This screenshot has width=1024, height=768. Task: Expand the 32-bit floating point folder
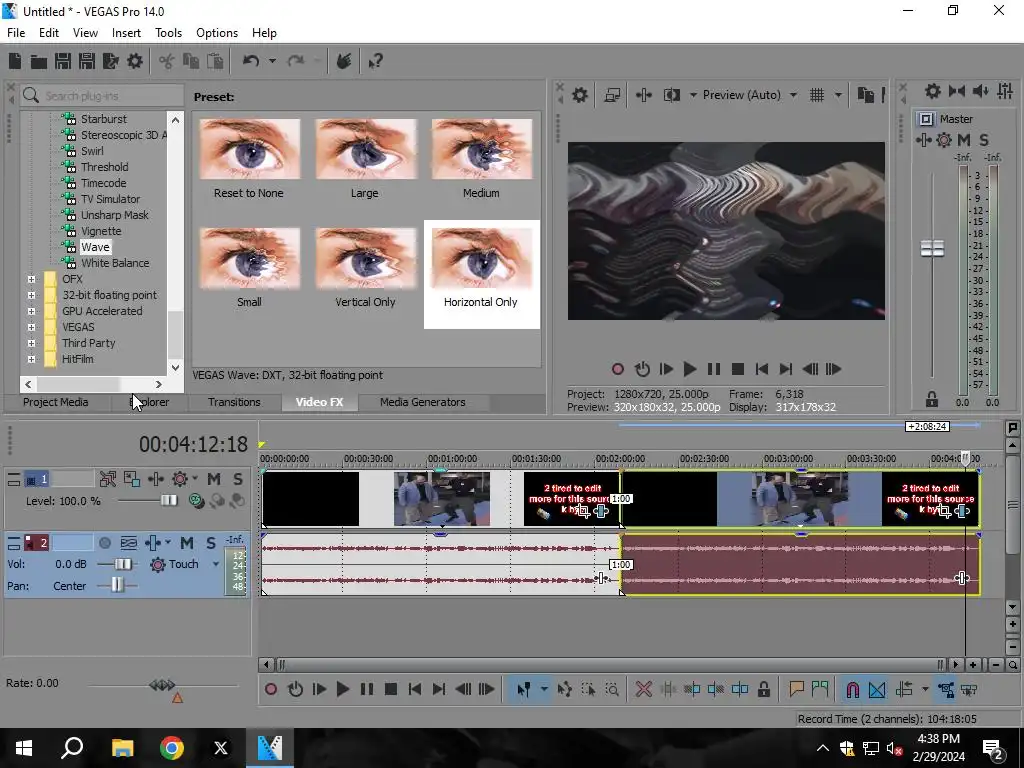coord(31,295)
